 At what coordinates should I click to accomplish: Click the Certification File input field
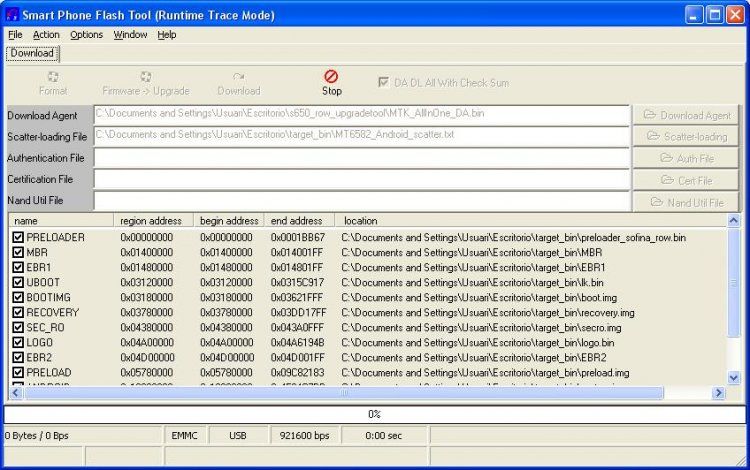click(x=362, y=179)
